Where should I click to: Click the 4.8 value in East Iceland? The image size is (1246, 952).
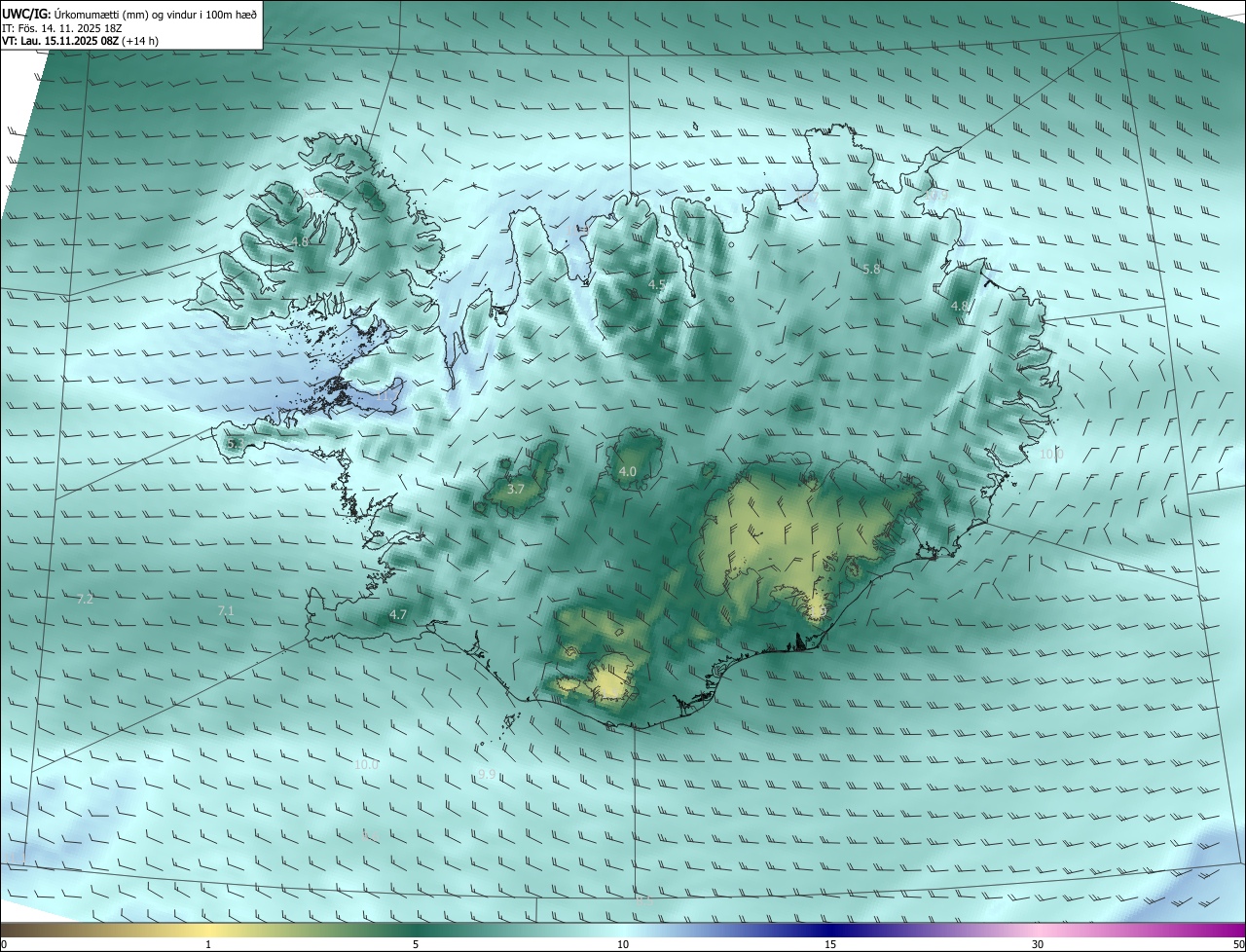tap(959, 306)
